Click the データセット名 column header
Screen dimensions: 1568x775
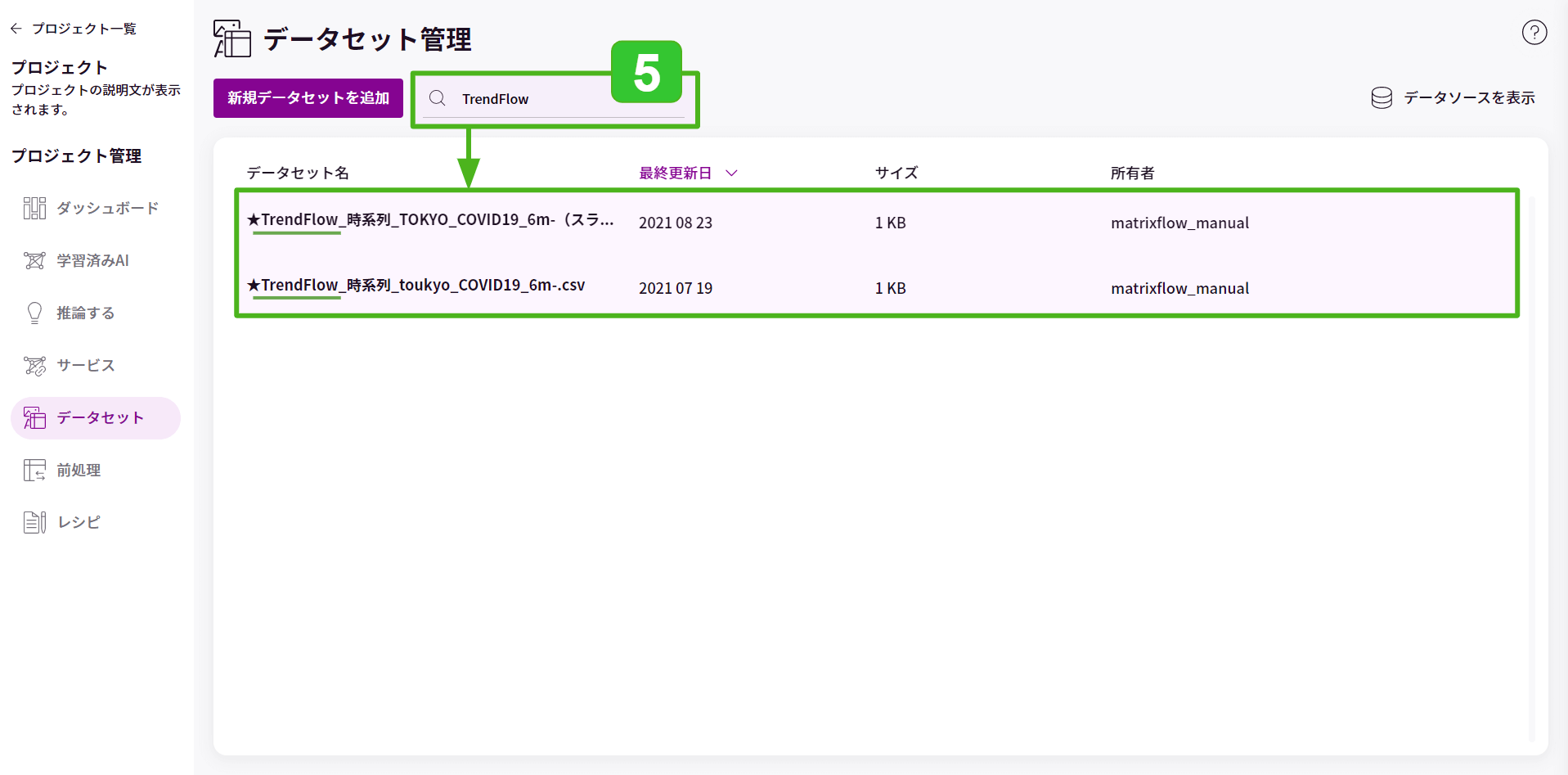[x=298, y=173]
